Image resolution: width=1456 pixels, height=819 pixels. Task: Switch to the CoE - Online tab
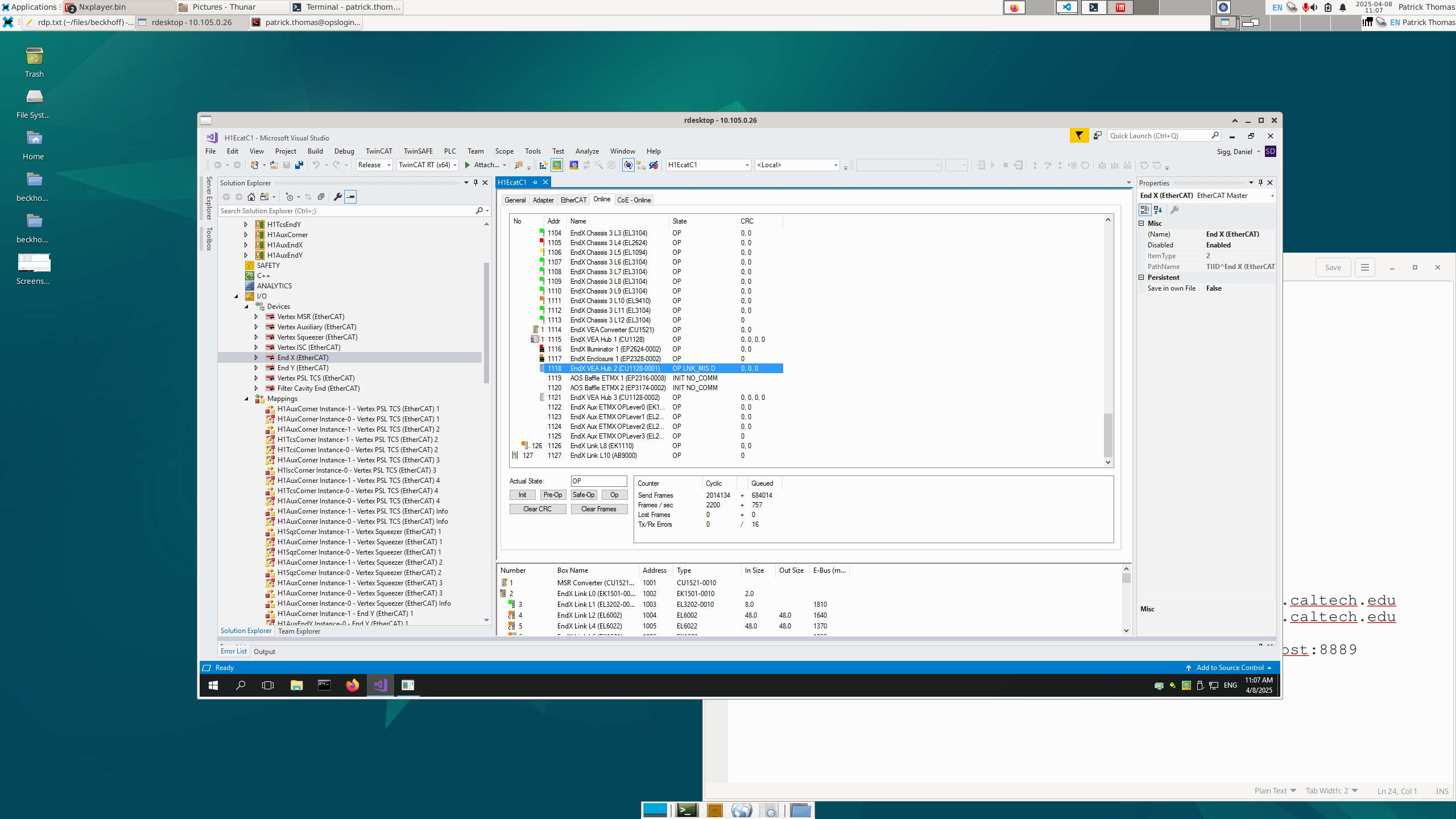(634, 200)
